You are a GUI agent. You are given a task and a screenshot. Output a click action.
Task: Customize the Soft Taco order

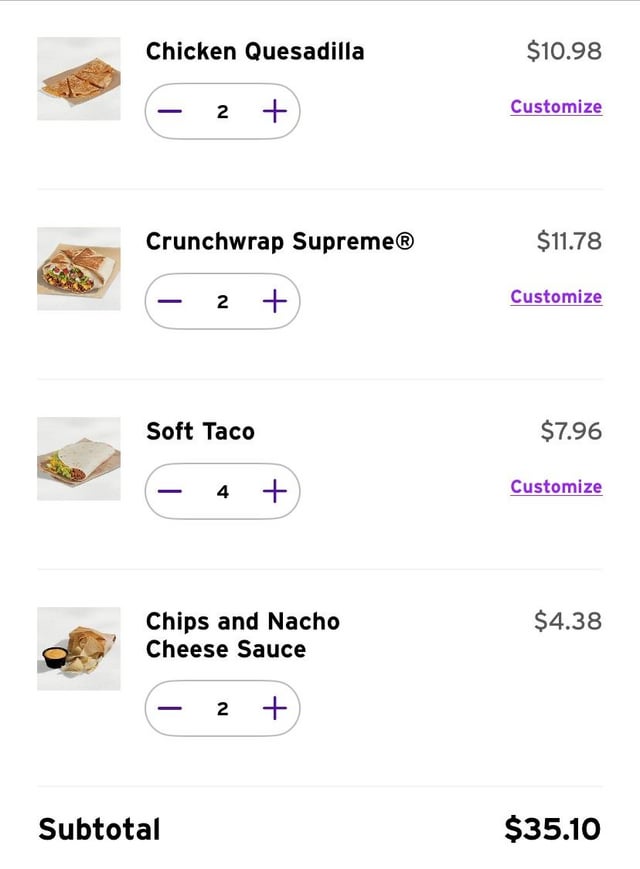tap(556, 487)
